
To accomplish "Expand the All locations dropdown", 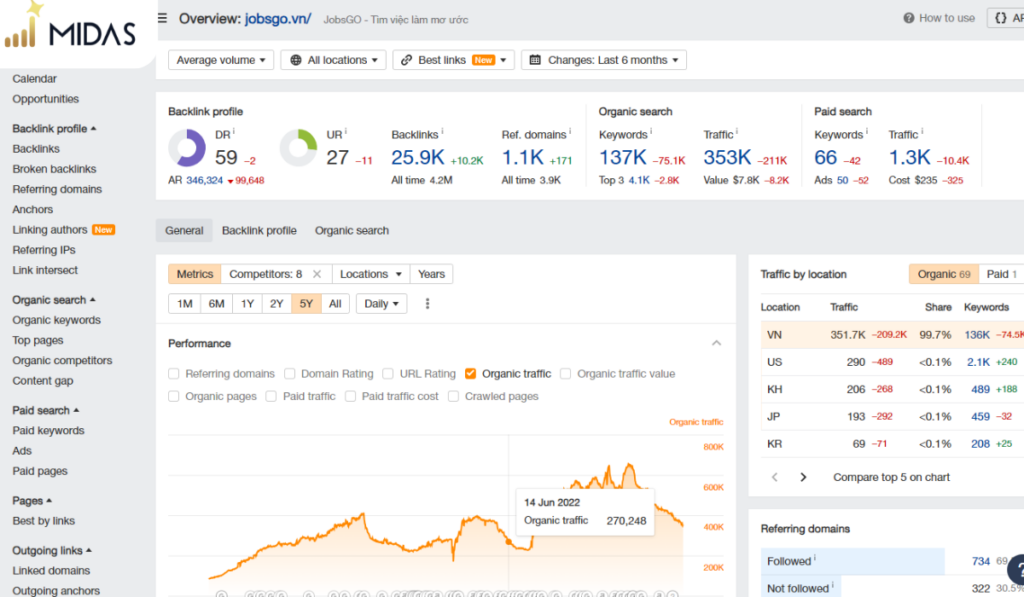I will pyautogui.click(x=334, y=60).
